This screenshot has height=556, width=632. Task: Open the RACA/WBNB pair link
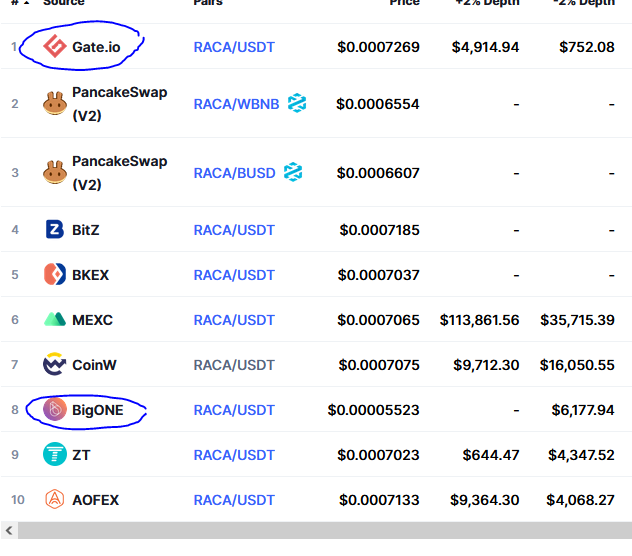pyautogui.click(x=237, y=104)
